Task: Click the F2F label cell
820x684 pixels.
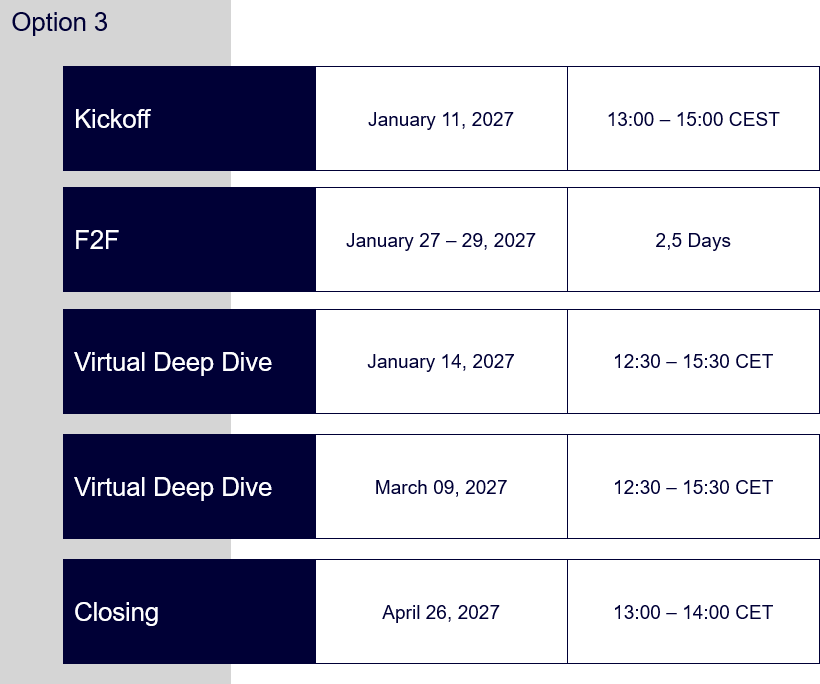Action: [x=189, y=240]
